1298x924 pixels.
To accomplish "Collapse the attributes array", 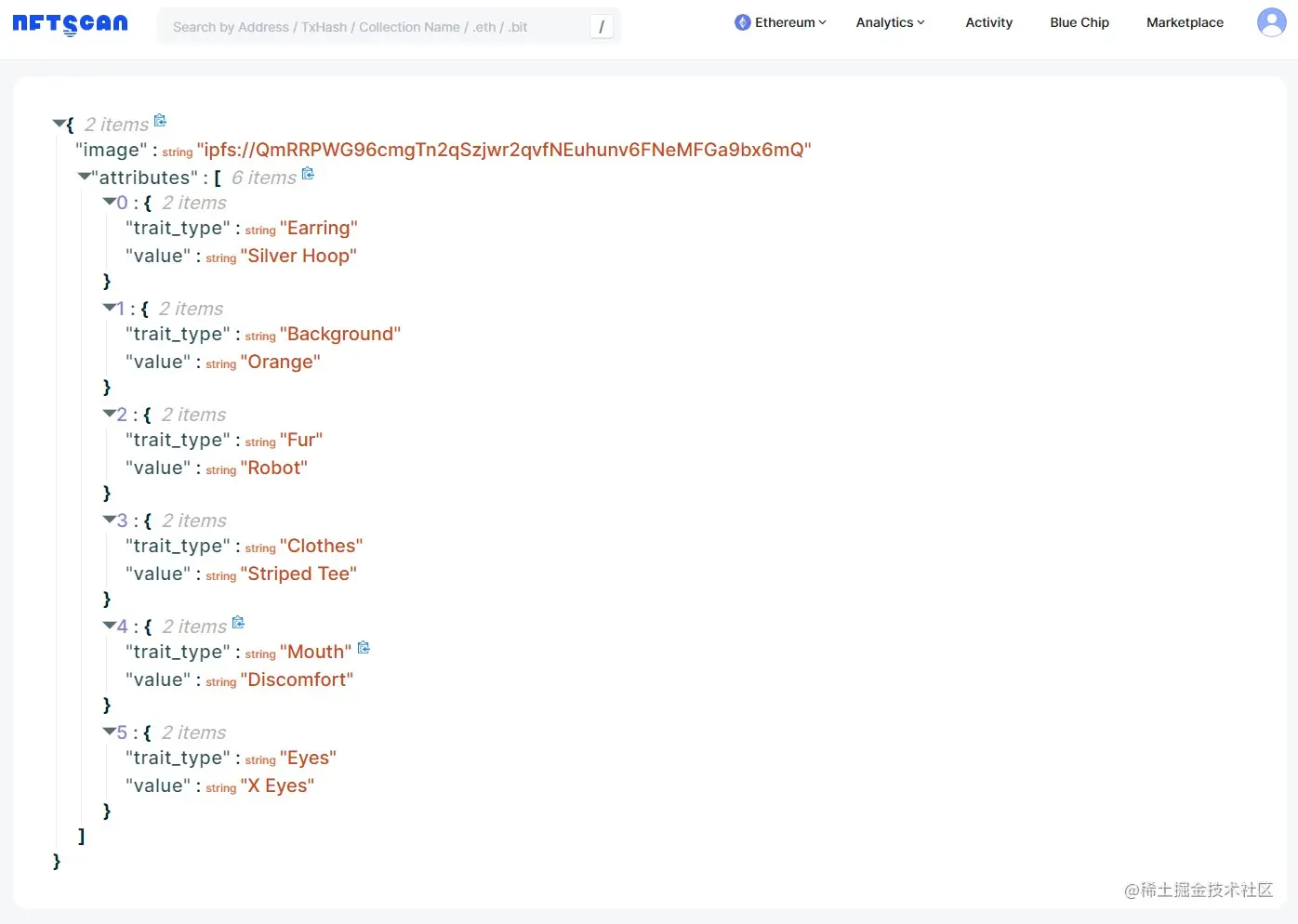I will point(85,176).
